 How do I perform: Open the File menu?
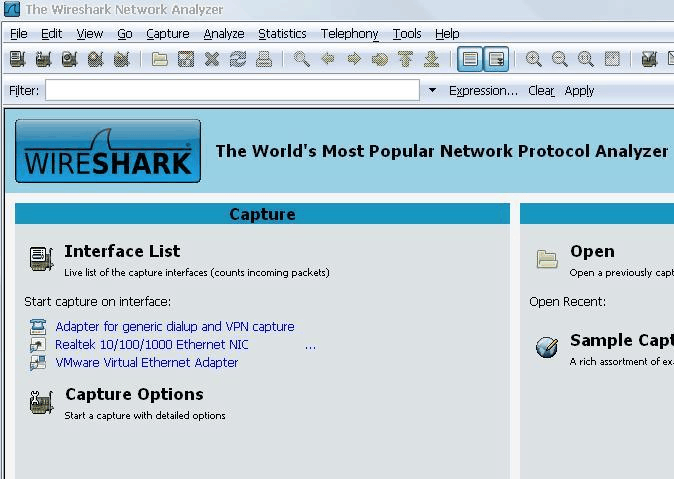18,34
